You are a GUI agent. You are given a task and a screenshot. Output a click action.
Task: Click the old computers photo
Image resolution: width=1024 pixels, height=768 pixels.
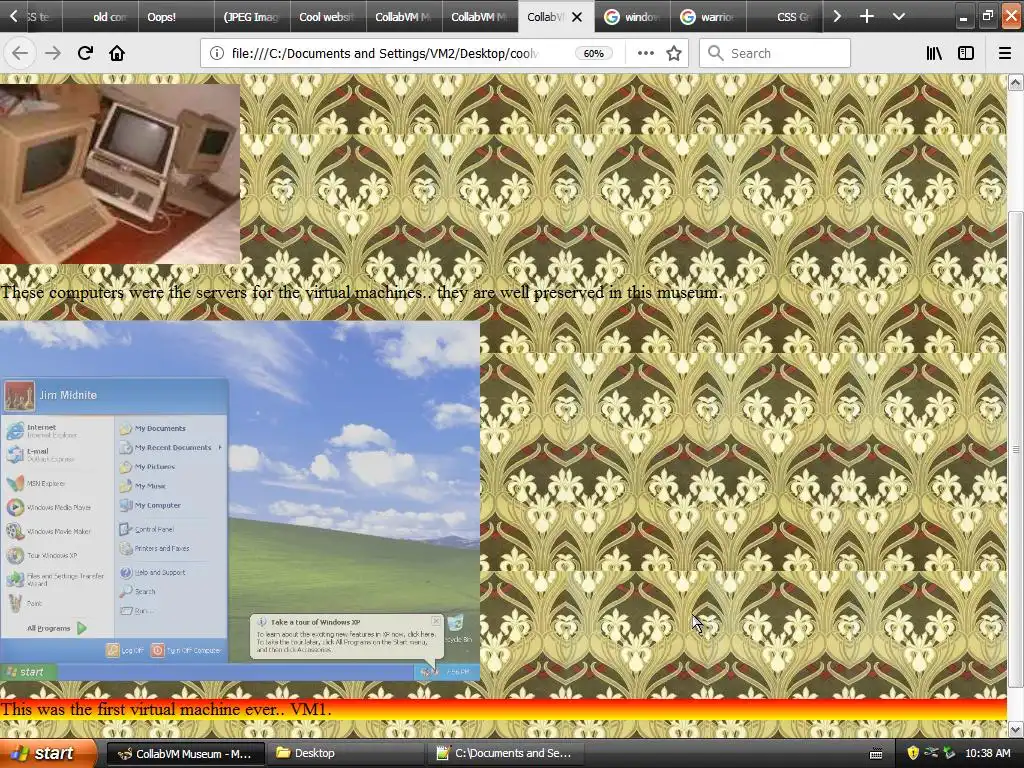(x=120, y=174)
